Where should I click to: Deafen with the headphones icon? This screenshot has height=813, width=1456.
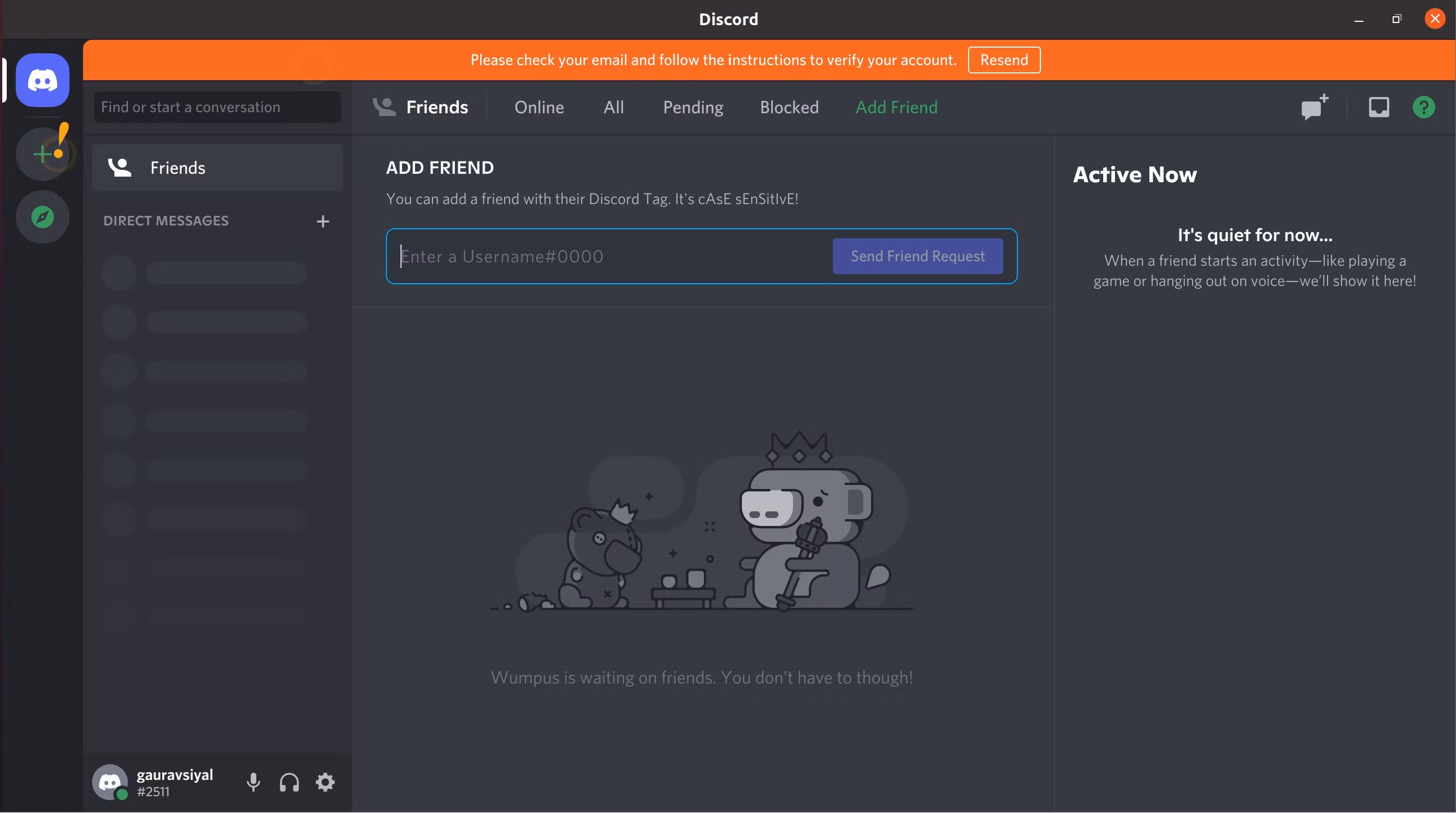[x=289, y=783]
